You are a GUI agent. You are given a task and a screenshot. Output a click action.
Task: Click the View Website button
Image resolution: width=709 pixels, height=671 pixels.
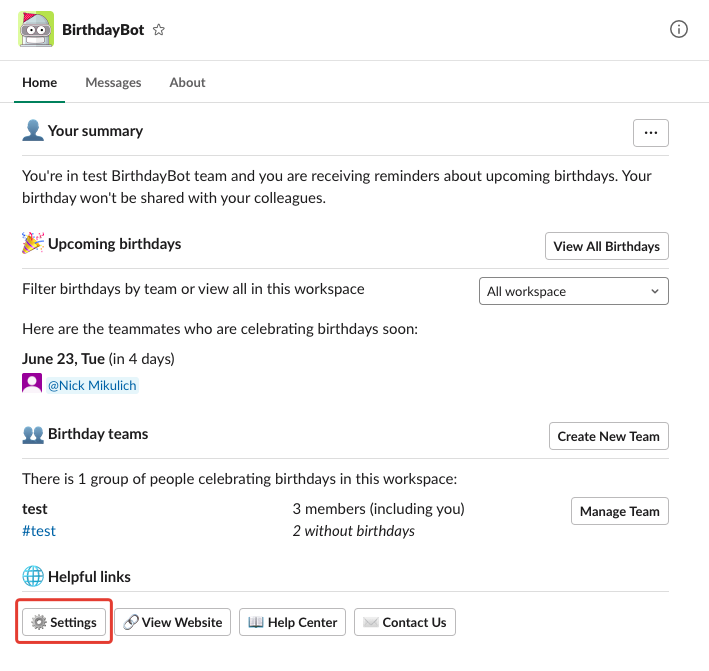173,622
